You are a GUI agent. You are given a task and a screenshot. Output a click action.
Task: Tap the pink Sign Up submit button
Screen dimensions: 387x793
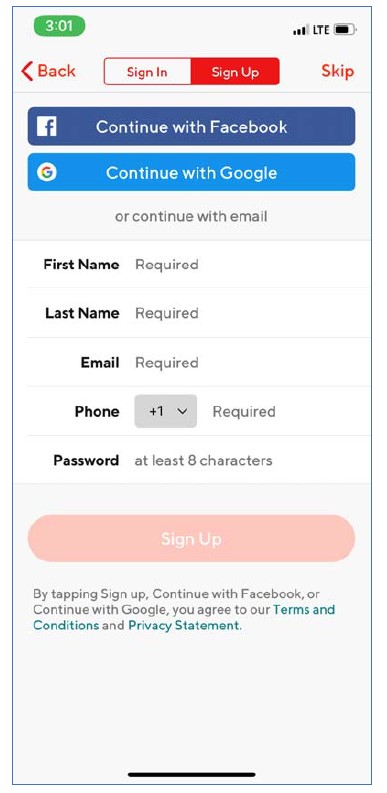pos(191,539)
